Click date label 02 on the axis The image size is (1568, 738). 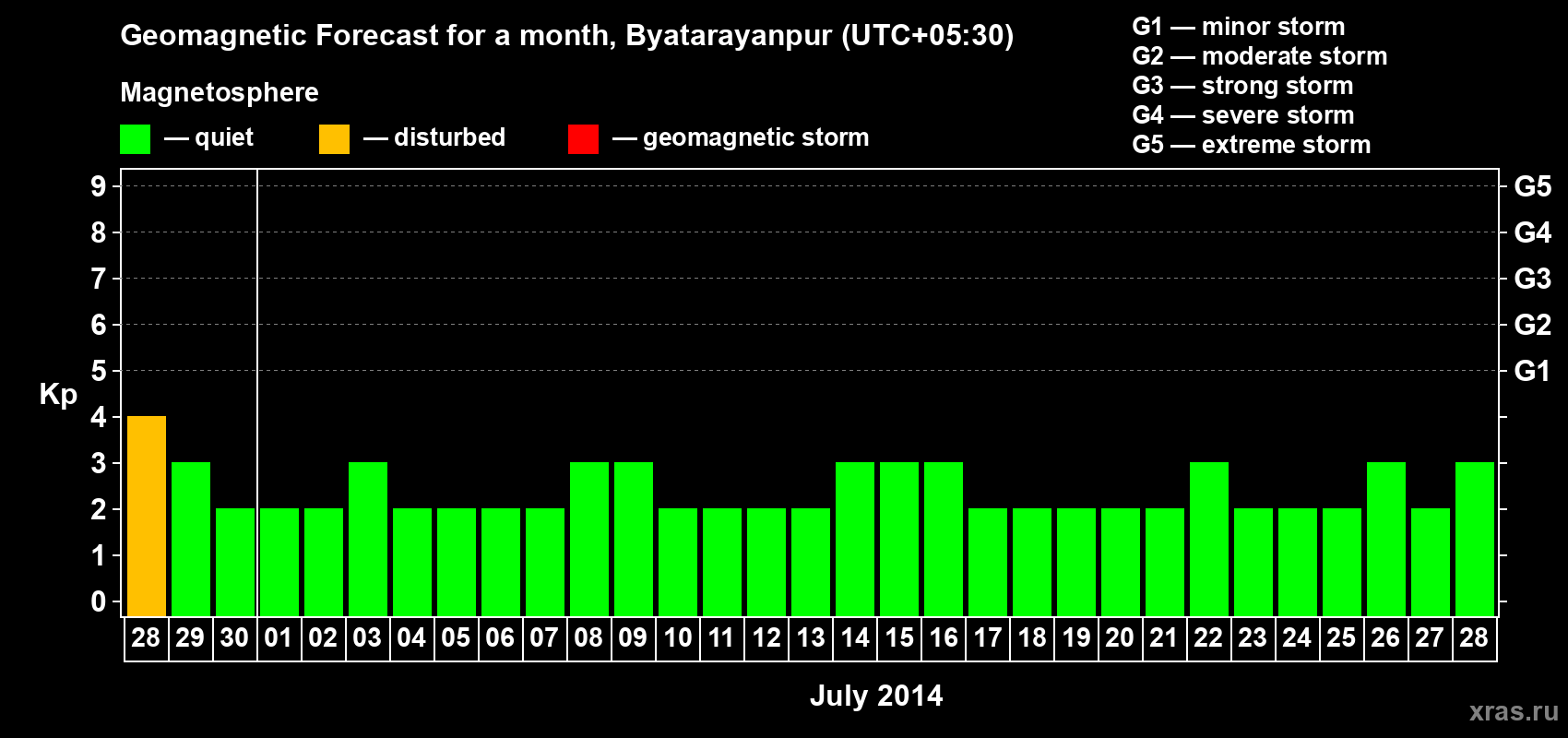[323, 637]
